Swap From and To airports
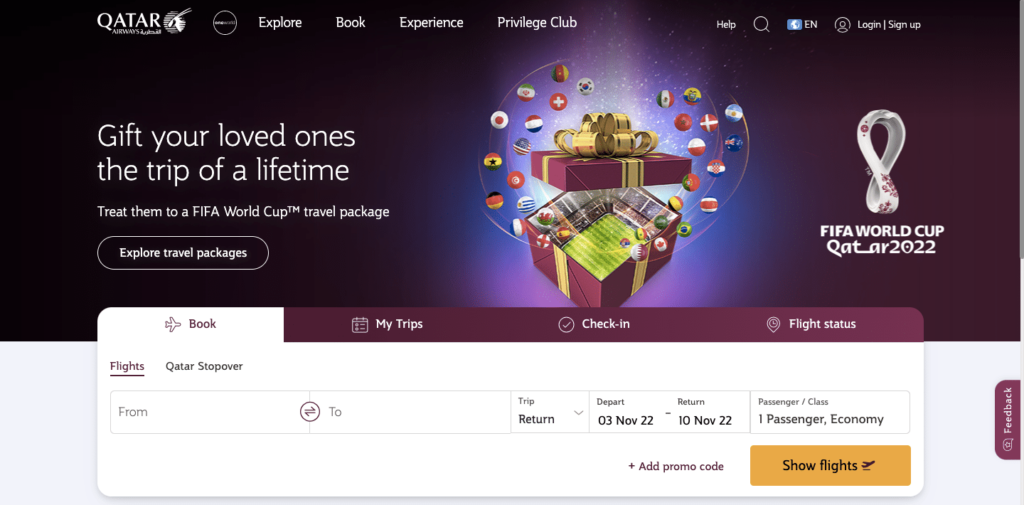This screenshot has width=1024, height=505. [x=310, y=412]
